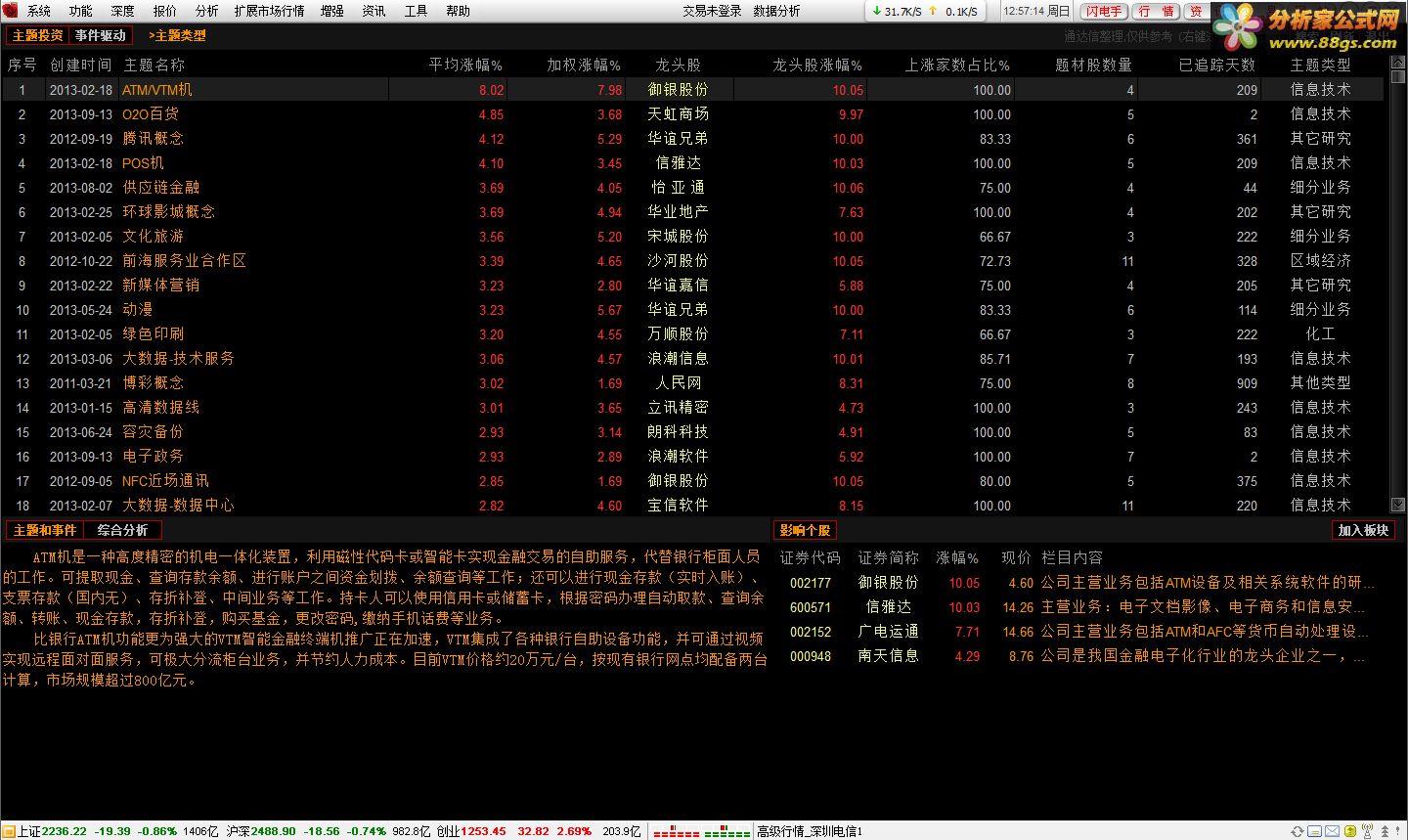Expand the >主题类型 filter

point(177,35)
